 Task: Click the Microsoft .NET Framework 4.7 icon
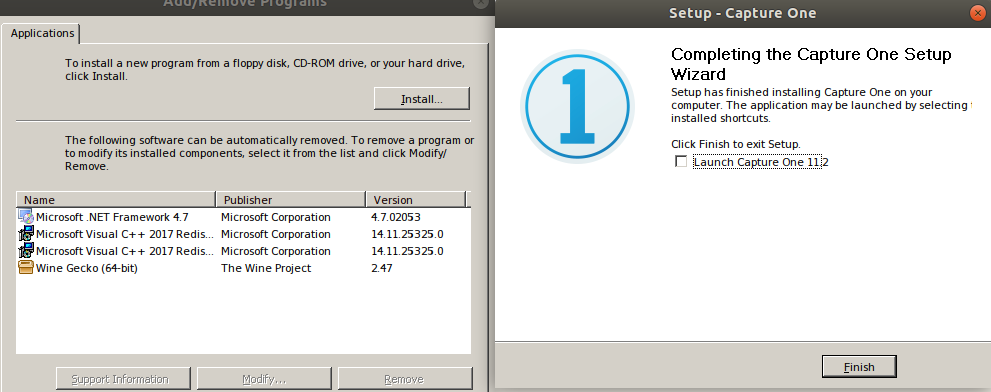point(26,217)
